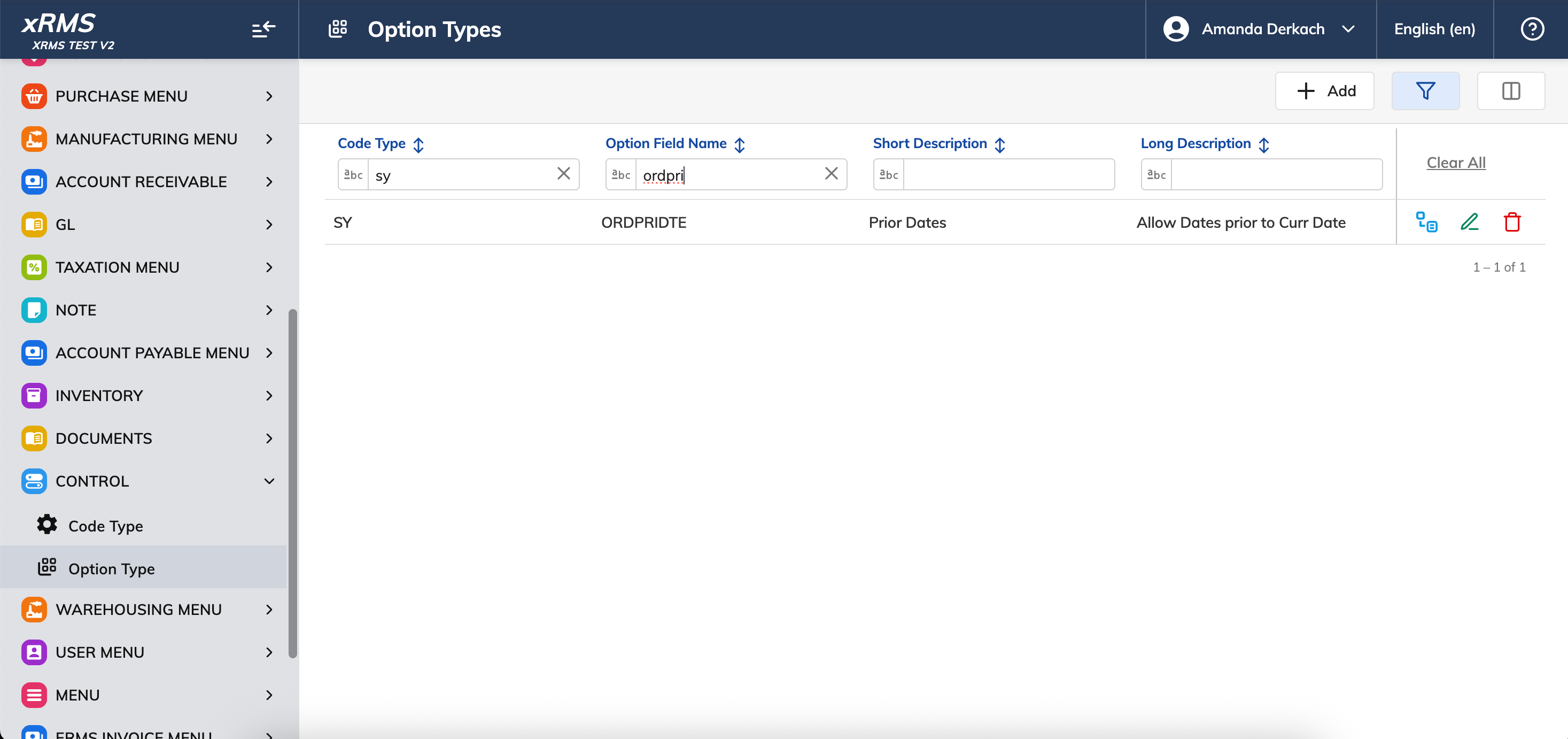
Task: Expand PURCHASE MENU chevron
Action: click(x=269, y=96)
